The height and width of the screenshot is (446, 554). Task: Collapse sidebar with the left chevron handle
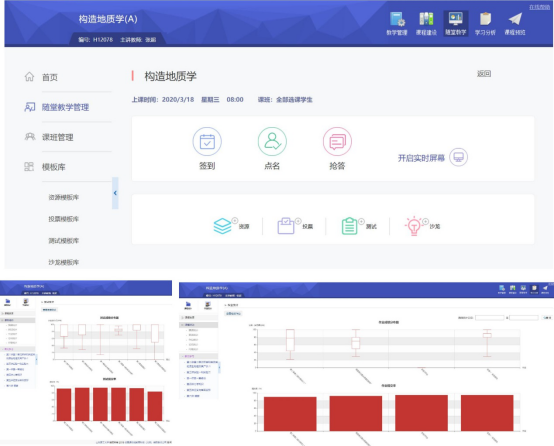(x=115, y=193)
